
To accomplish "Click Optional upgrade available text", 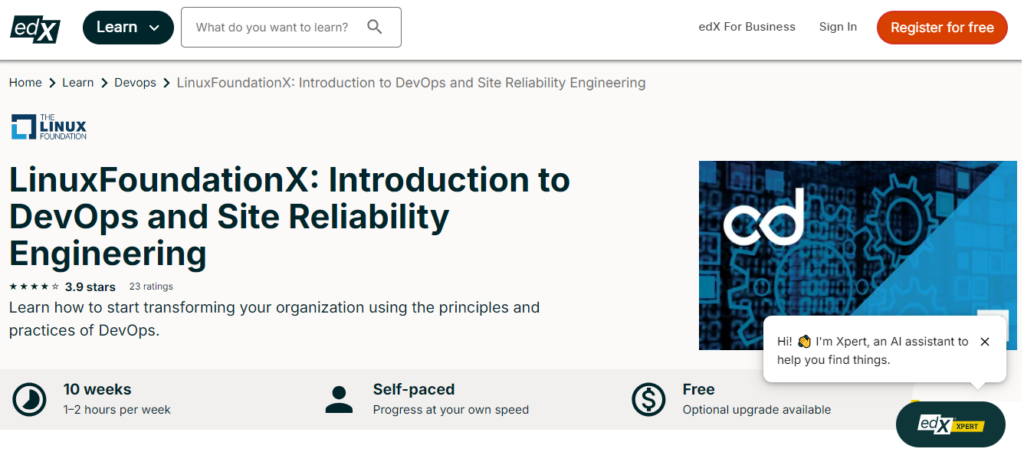I will tap(757, 410).
